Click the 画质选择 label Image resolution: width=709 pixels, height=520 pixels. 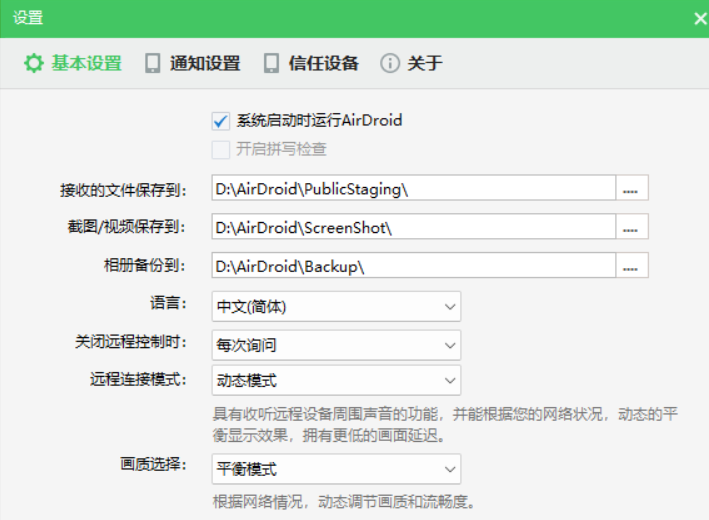(153, 464)
